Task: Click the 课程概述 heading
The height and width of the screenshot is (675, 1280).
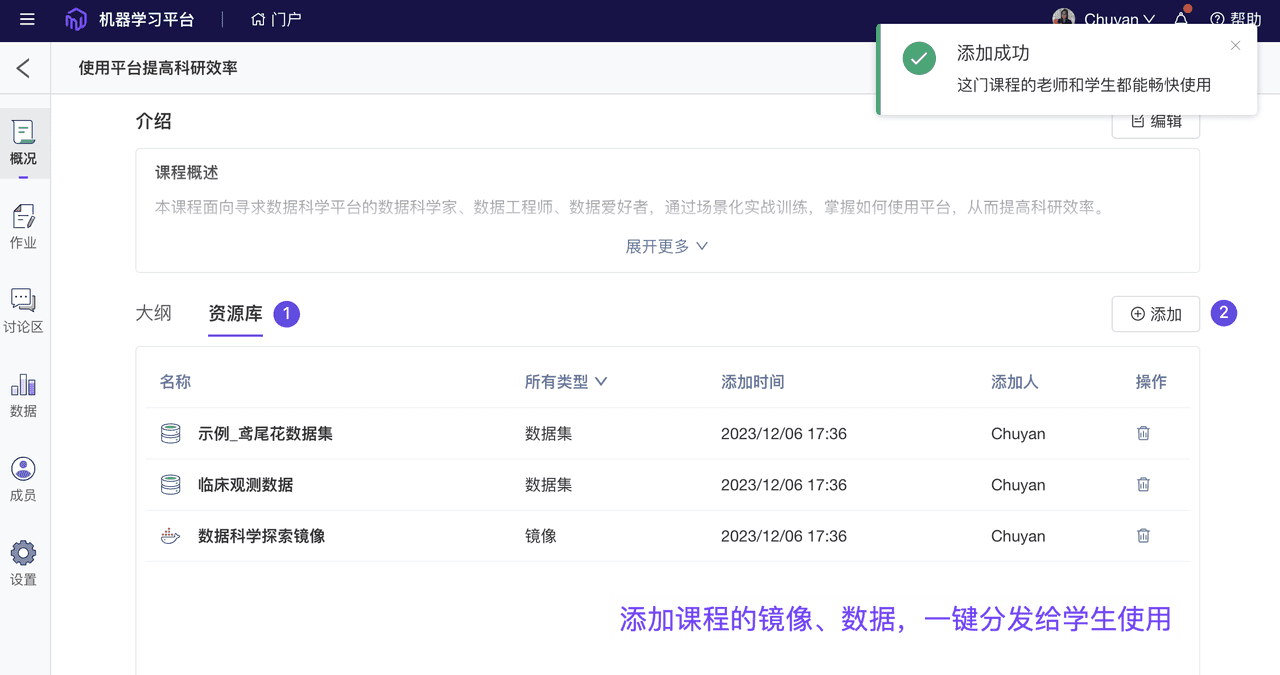Action: [186, 173]
